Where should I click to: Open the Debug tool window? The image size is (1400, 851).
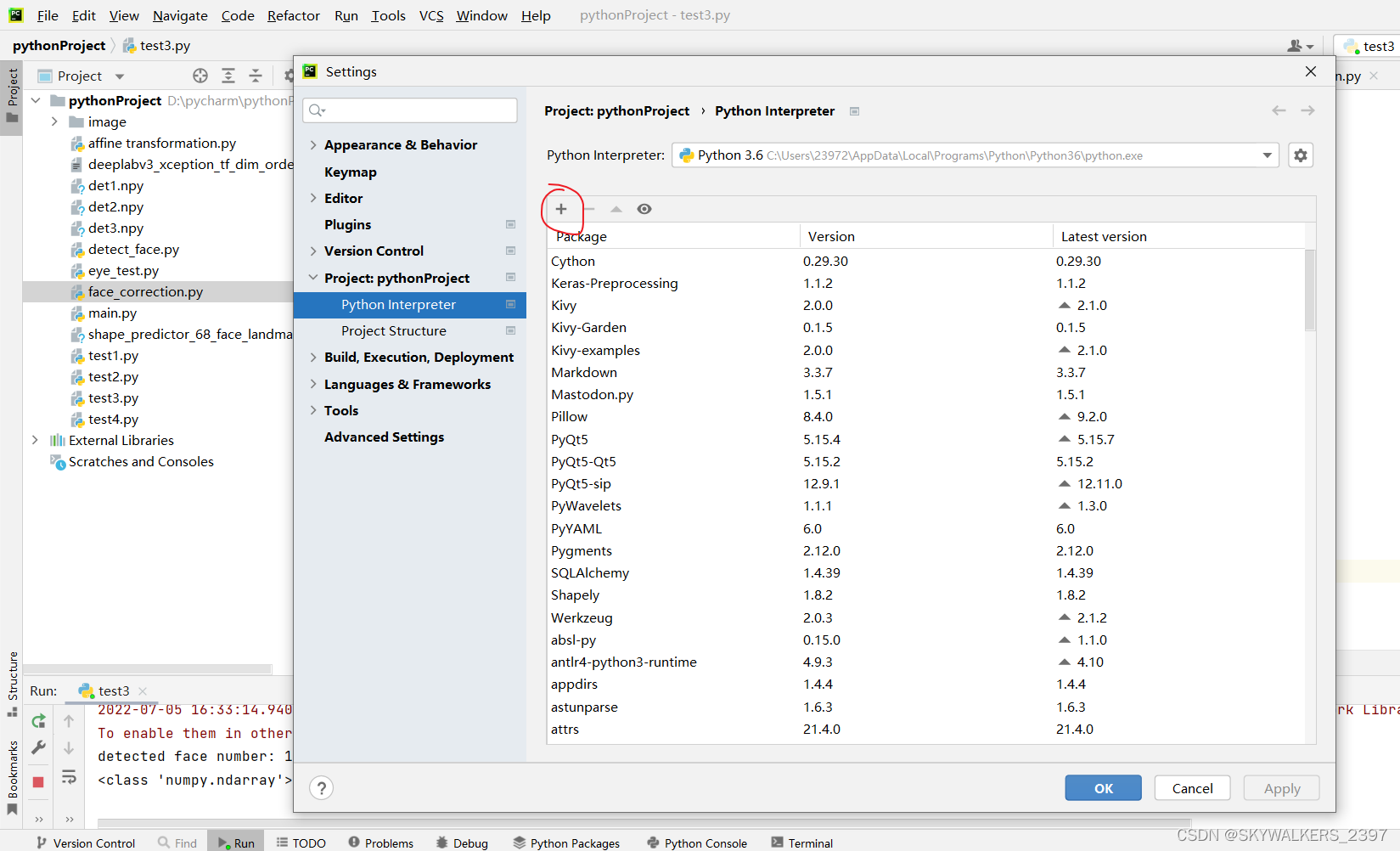pos(462,843)
